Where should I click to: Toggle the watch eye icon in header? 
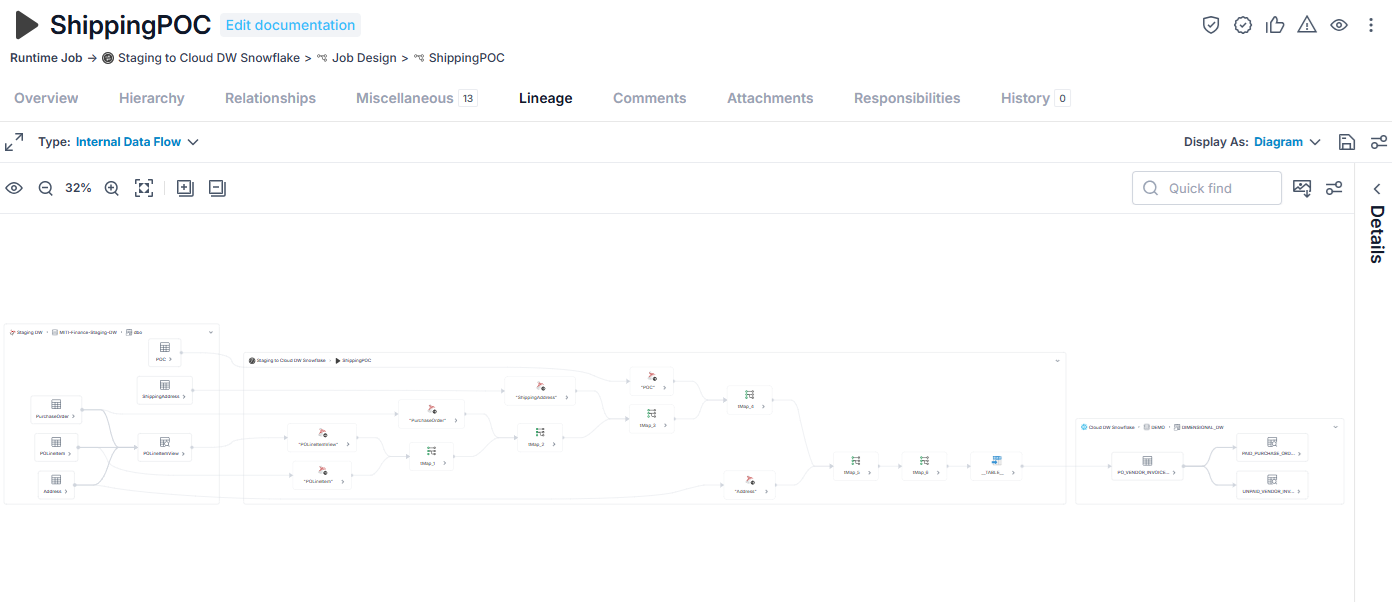tap(1339, 25)
